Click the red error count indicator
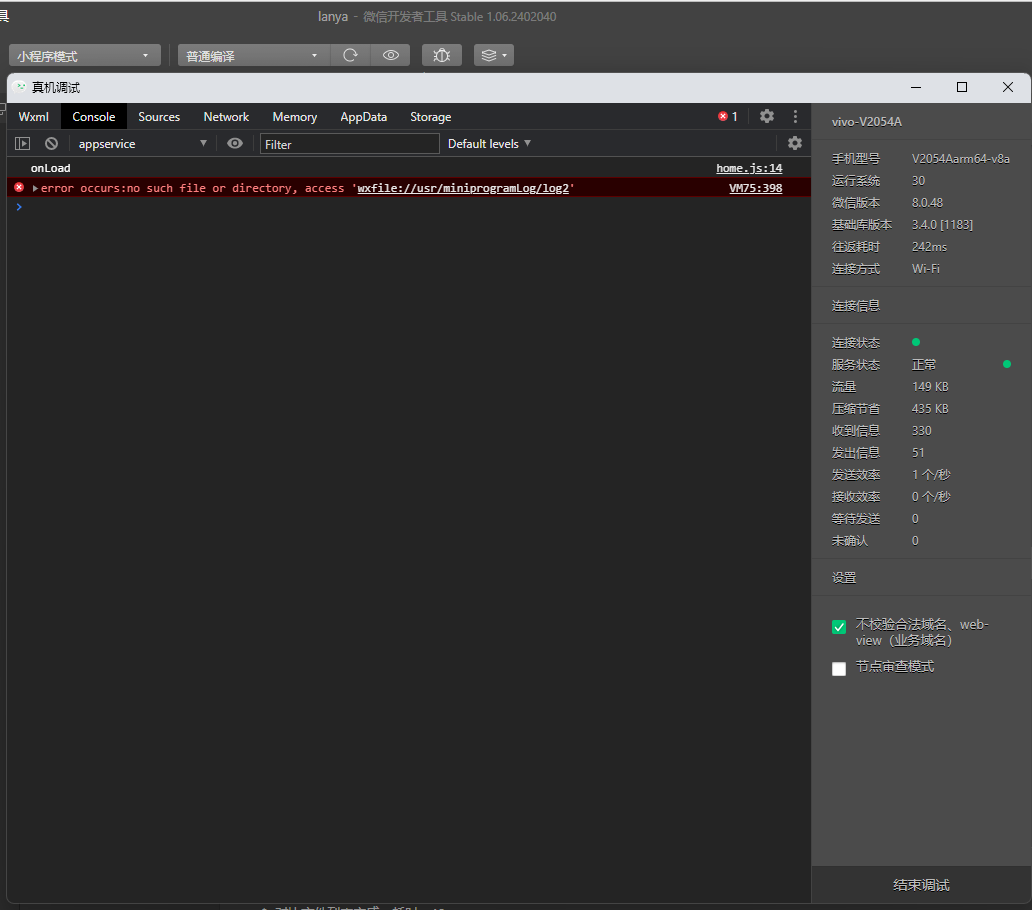 point(727,116)
